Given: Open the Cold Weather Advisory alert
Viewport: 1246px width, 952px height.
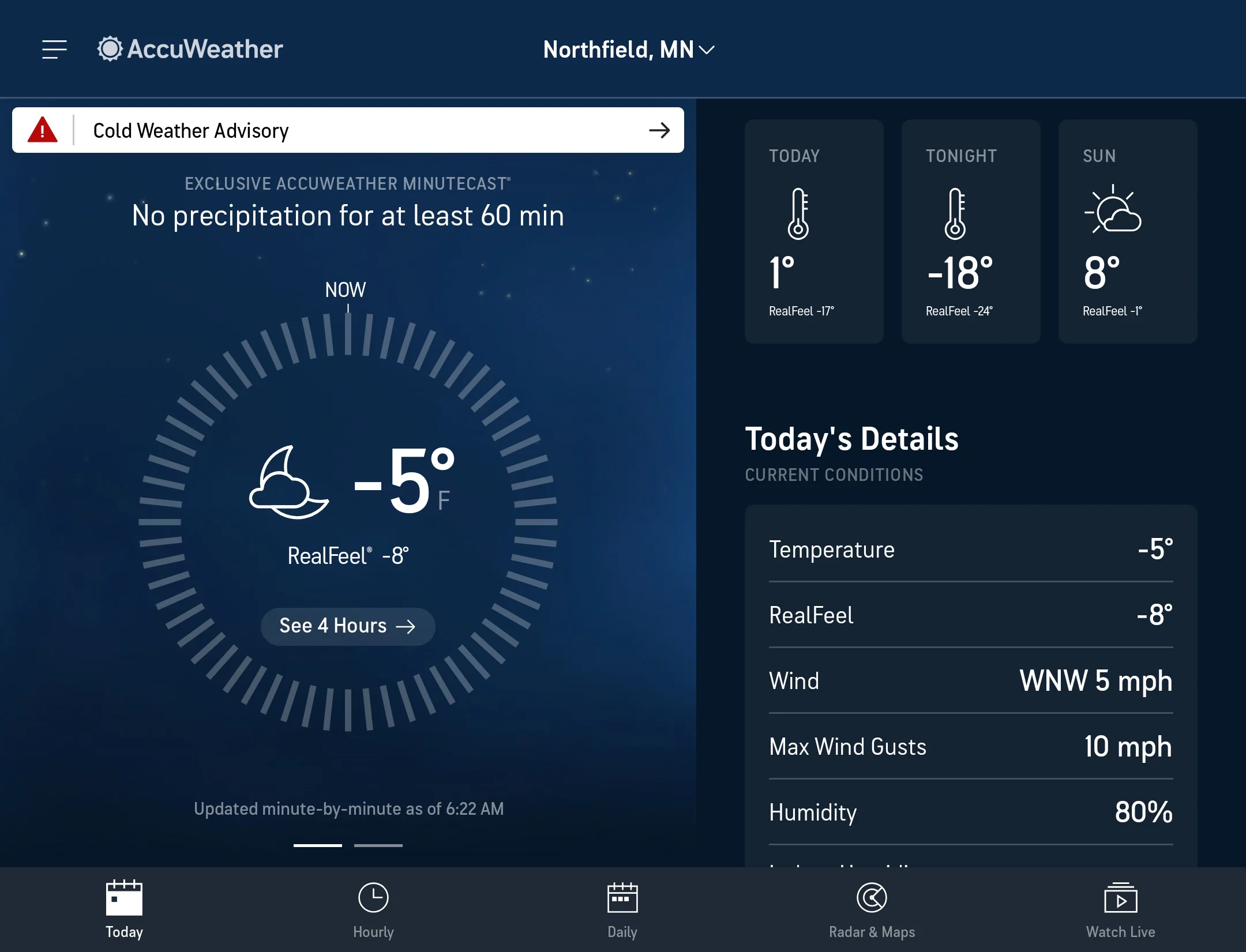Looking at the screenshot, I should 348,130.
